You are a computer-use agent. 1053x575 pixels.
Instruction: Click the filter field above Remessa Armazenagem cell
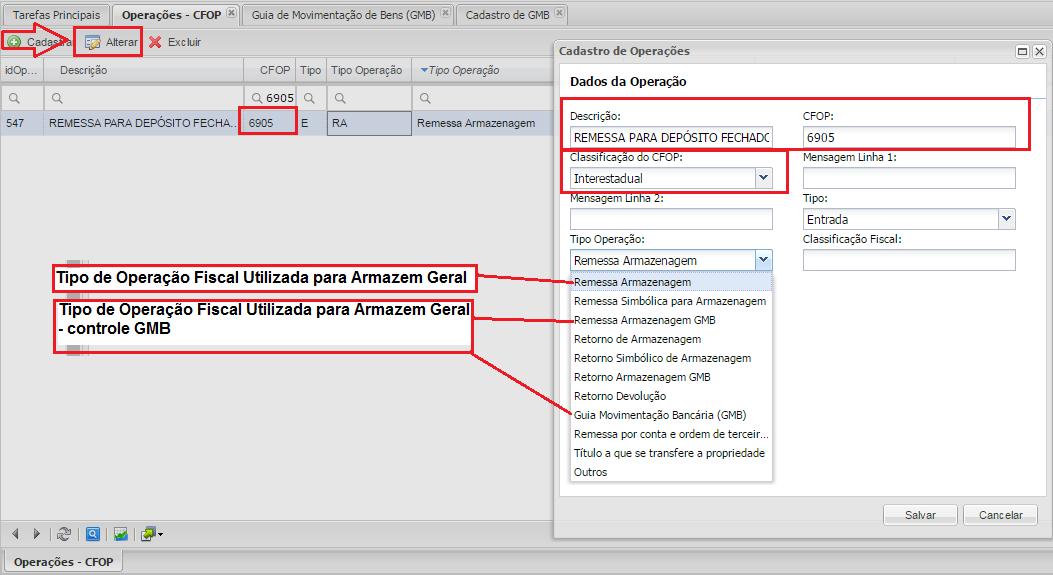[x=482, y=98]
